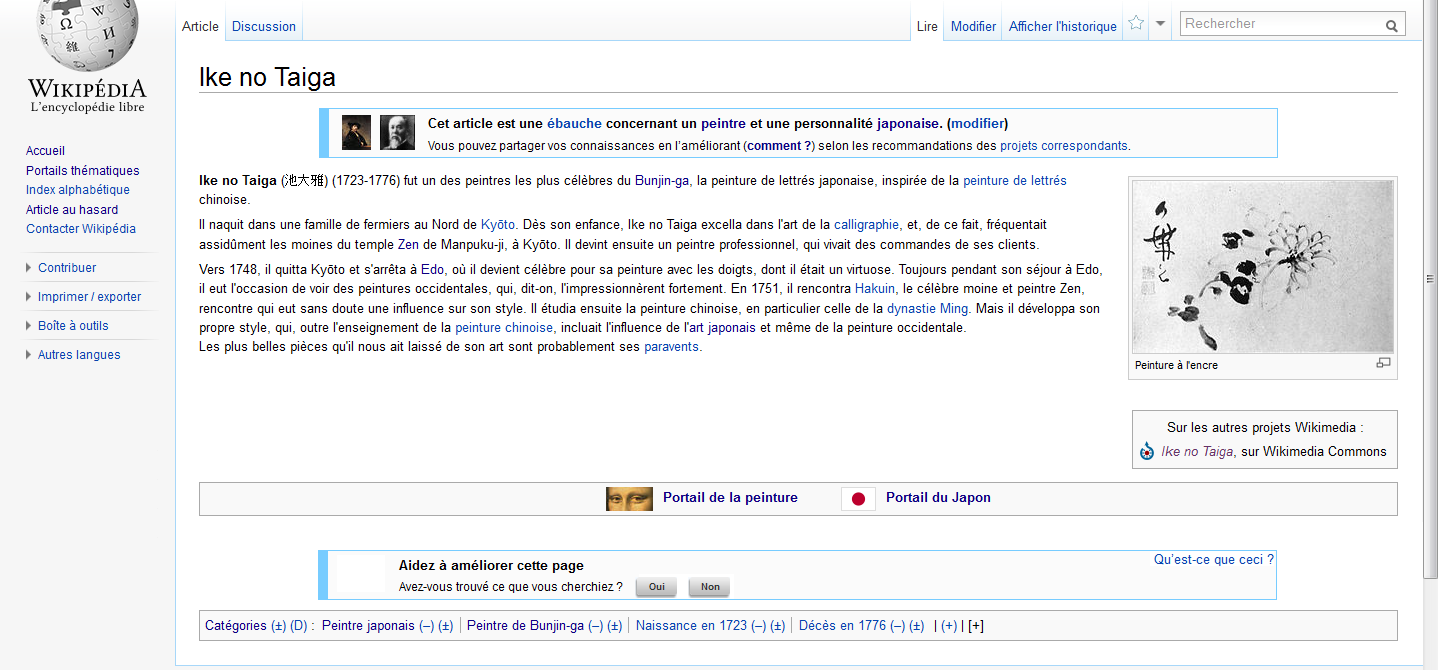The height and width of the screenshot is (670, 1438).
Task: Open Article au hasard link
Action: 72,210
